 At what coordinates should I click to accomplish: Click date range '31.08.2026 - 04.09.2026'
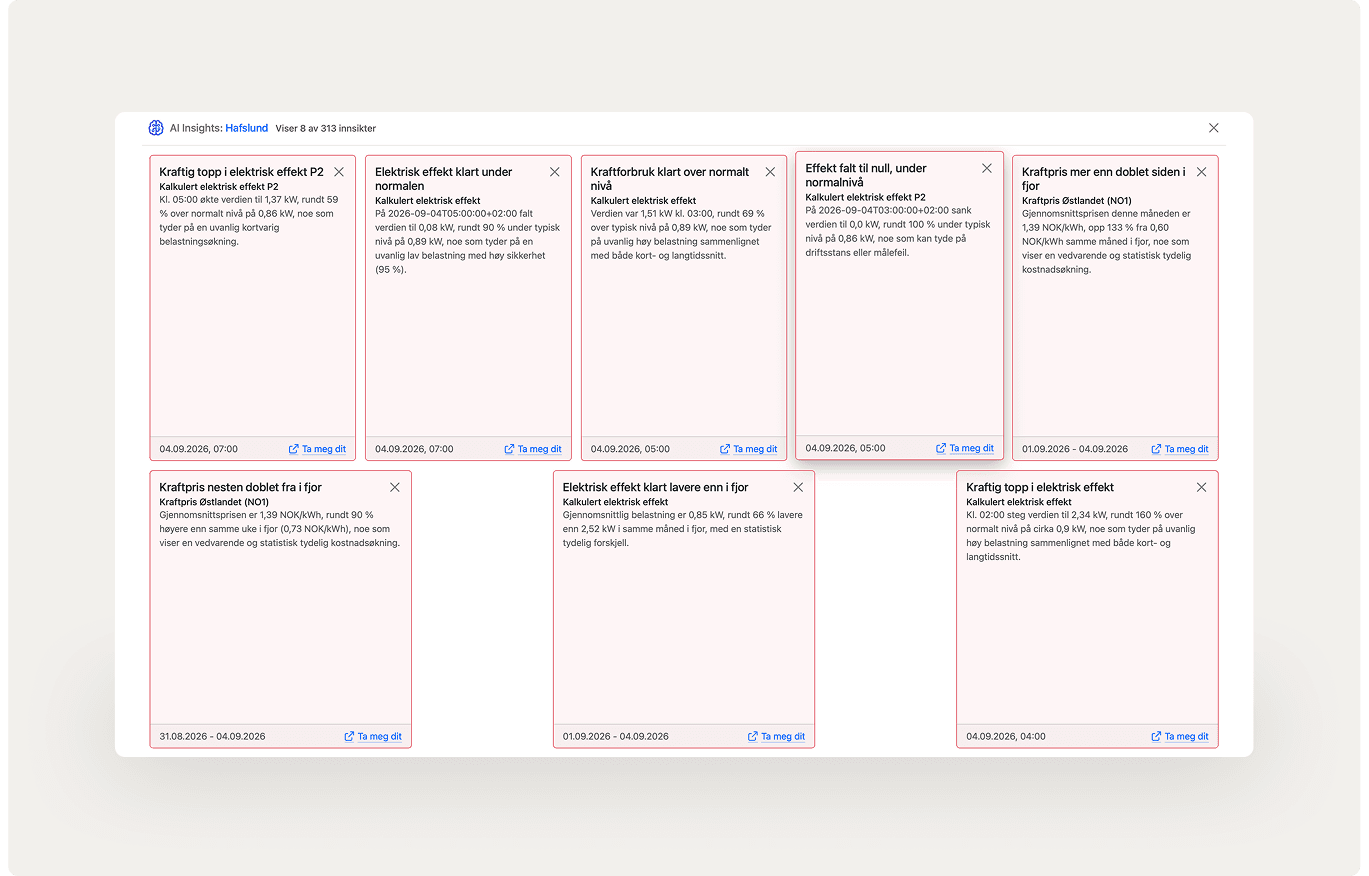tap(212, 736)
